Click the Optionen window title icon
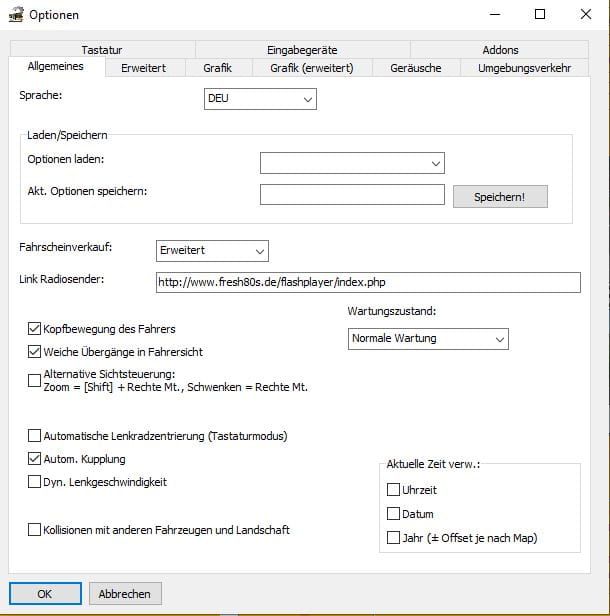This screenshot has height=616, width=610. click(x=15, y=15)
